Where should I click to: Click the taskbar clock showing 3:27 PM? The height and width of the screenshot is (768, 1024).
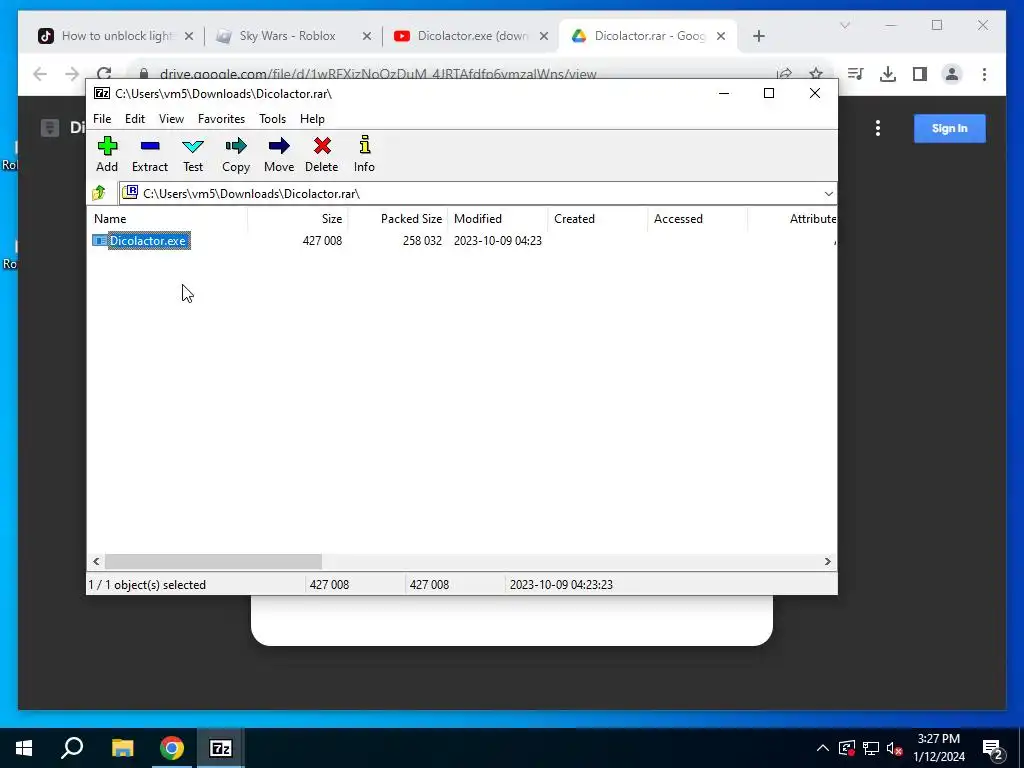click(938, 748)
